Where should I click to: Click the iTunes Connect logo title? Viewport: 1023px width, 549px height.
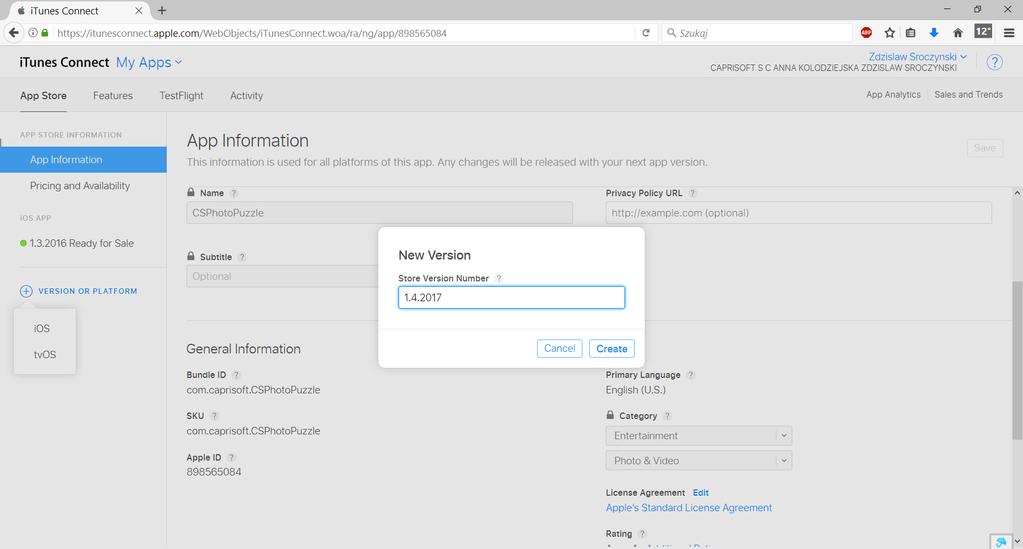64,62
